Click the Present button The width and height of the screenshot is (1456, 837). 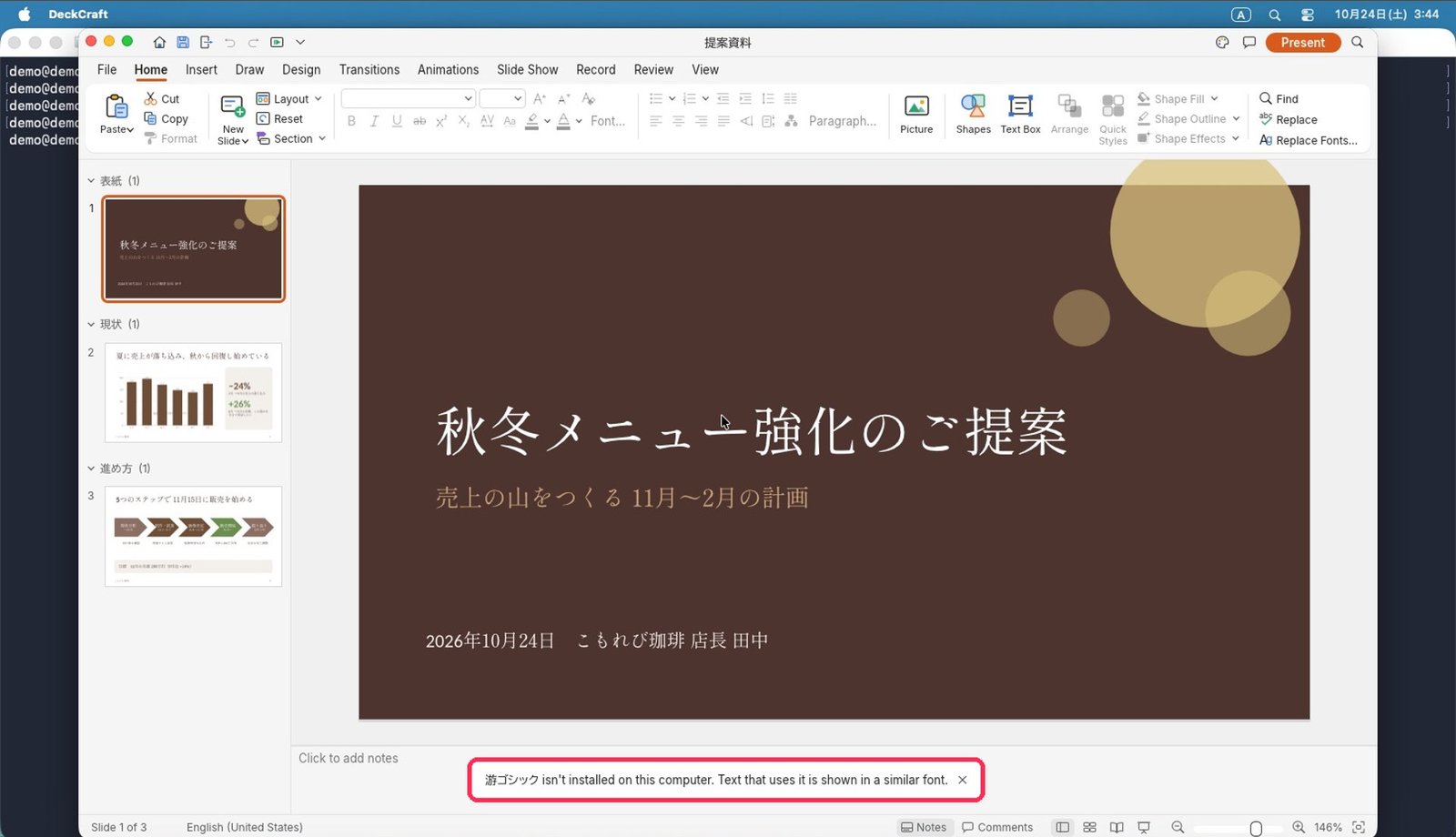[1303, 42]
